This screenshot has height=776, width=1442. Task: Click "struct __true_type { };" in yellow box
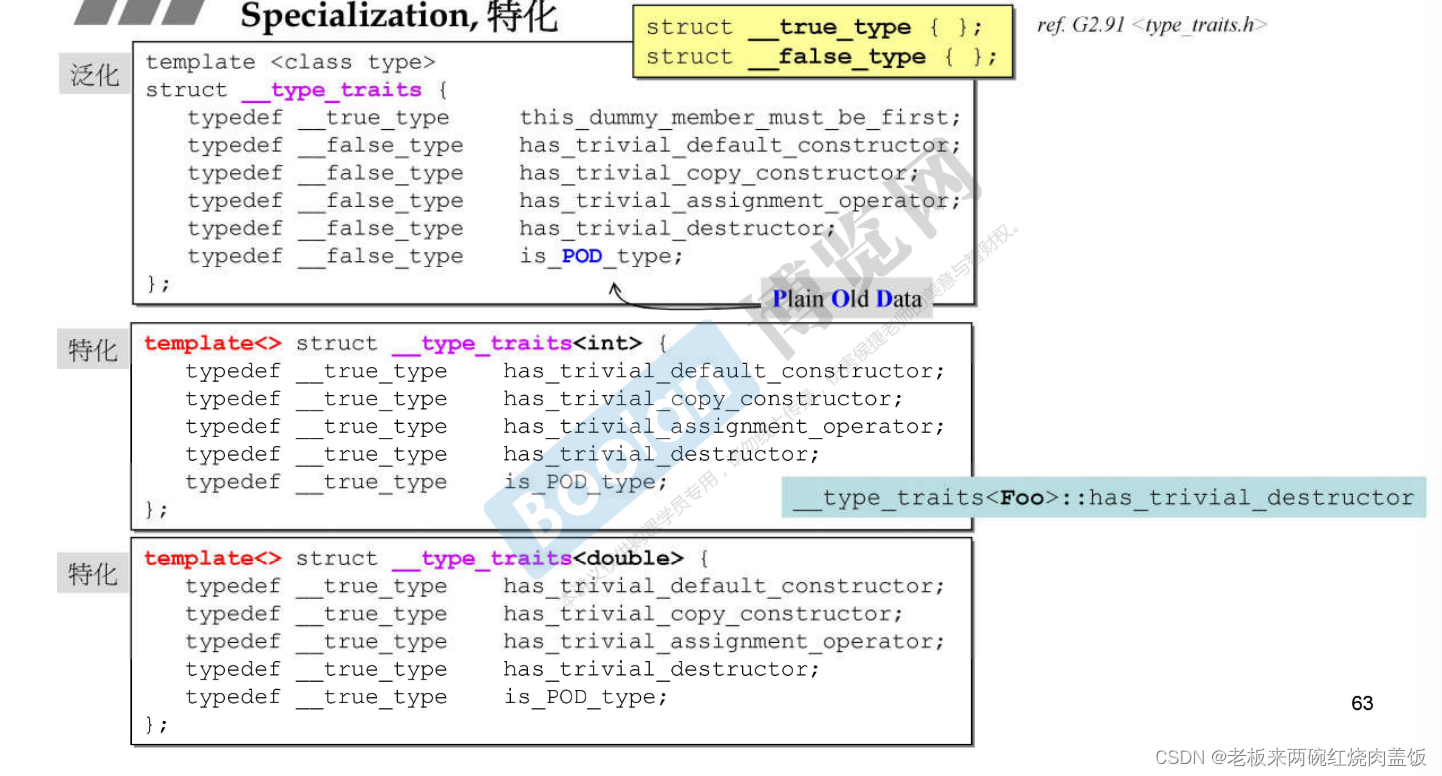(x=814, y=27)
